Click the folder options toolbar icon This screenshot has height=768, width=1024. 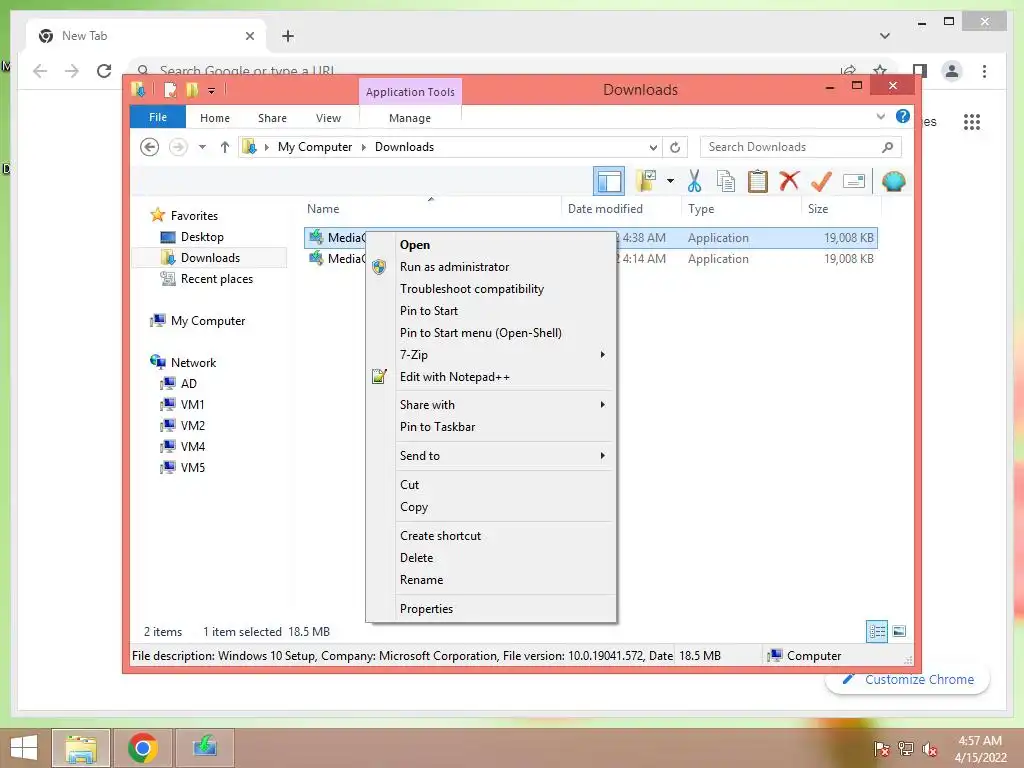coord(647,181)
